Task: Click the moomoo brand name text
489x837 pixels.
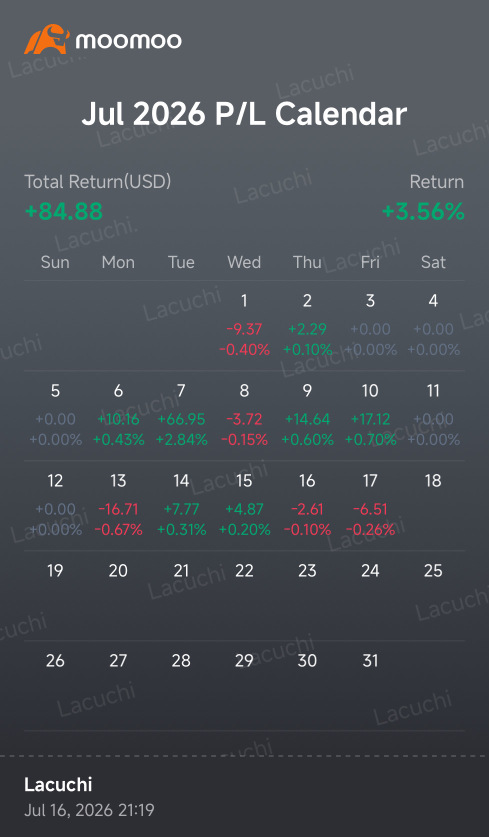Action: (128, 41)
